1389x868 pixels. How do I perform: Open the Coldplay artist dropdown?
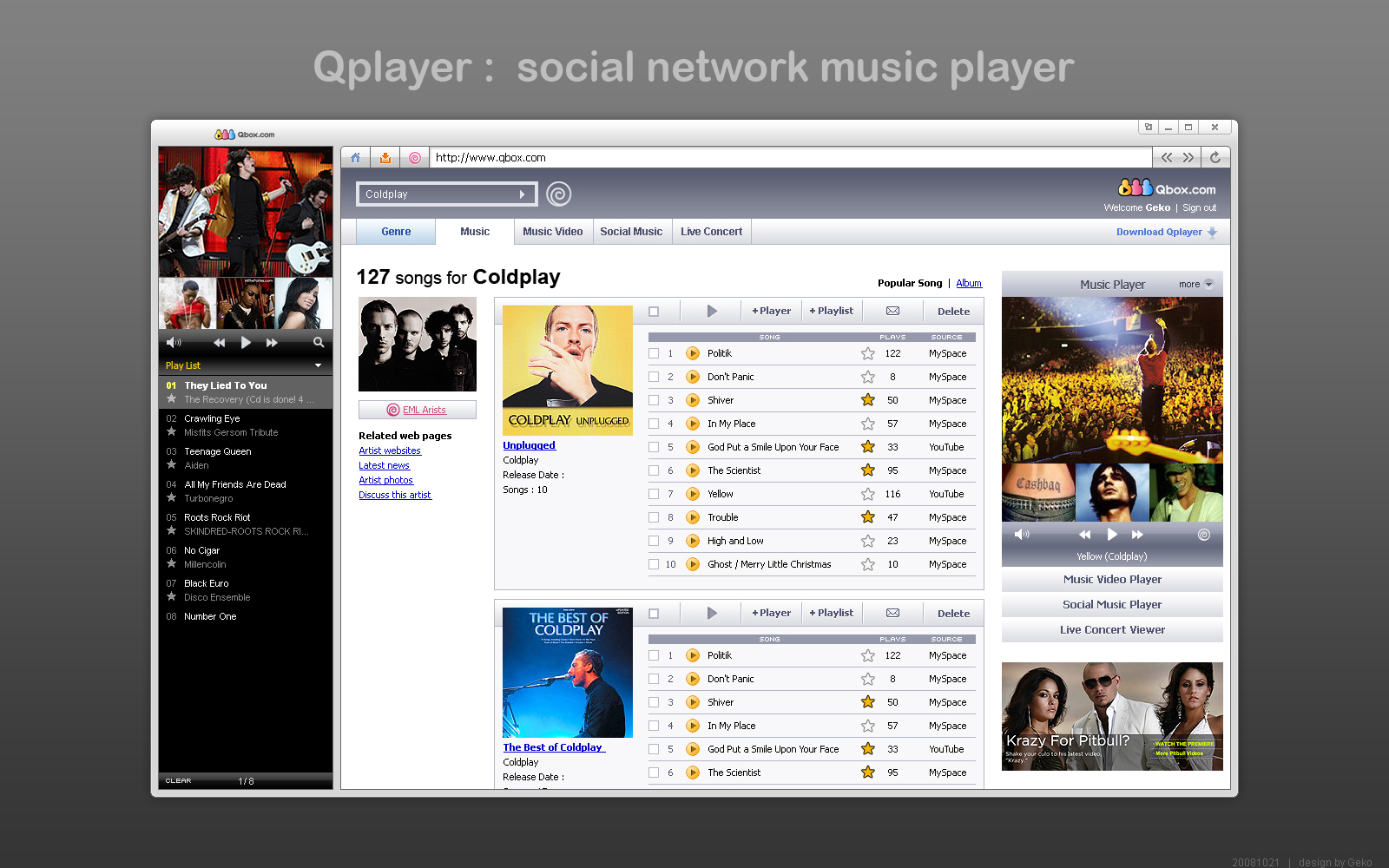tap(522, 194)
